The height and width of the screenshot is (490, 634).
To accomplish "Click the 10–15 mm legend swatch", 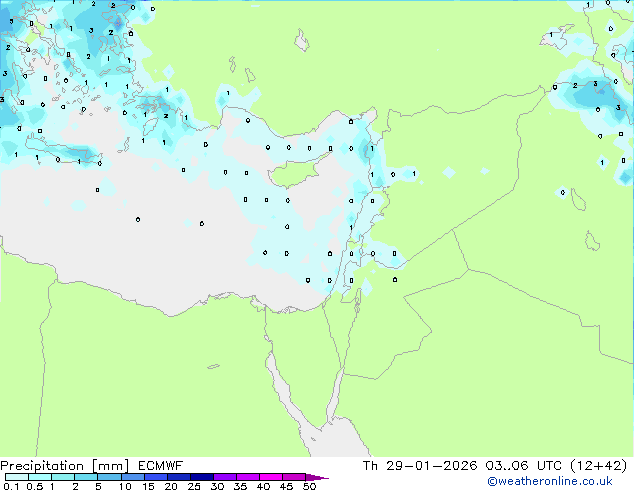I will coord(133,477).
